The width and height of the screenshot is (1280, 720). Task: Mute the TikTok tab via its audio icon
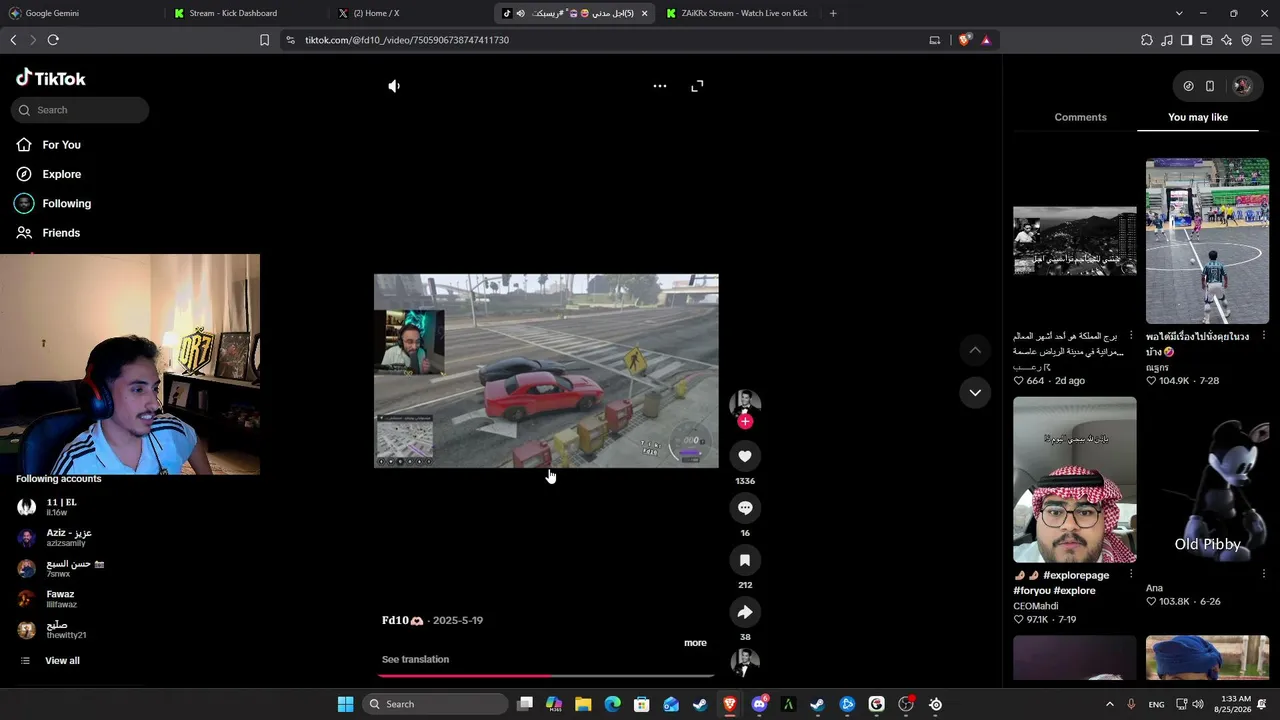(x=520, y=13)
